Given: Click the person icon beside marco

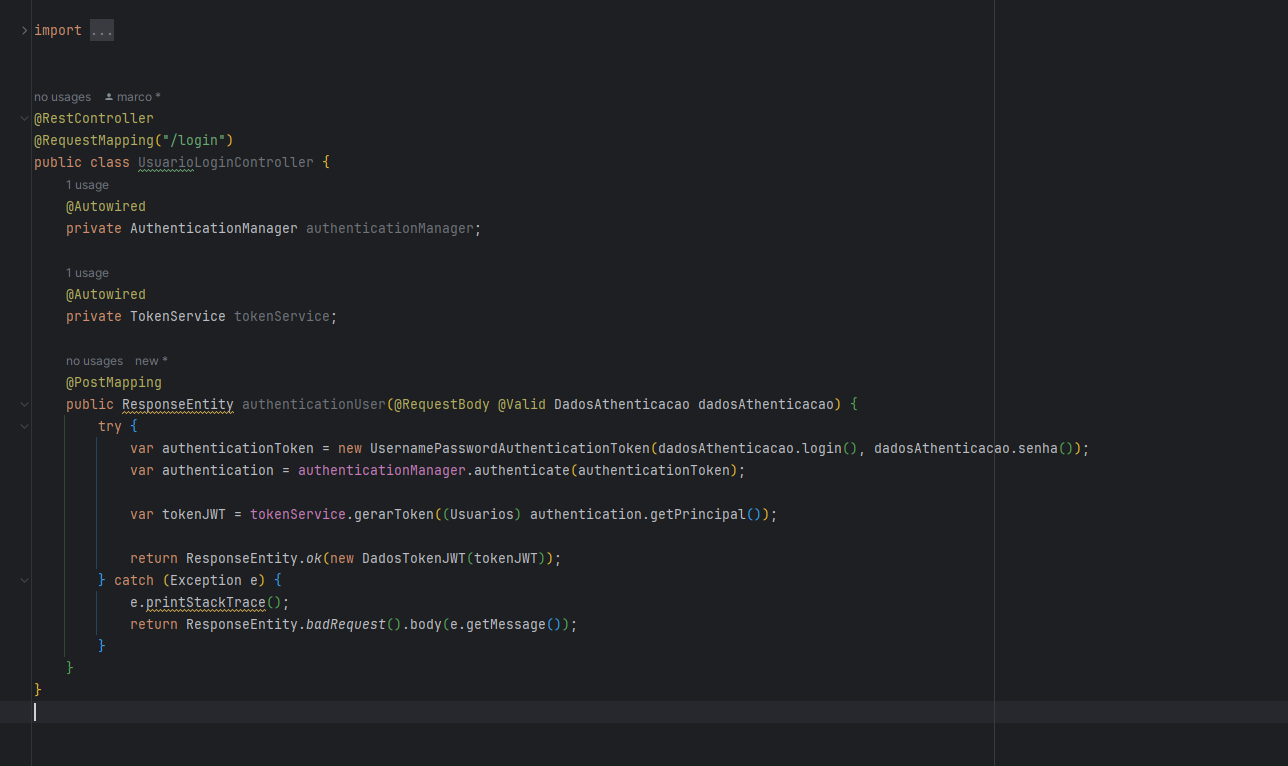Looking at the screenshot, I should 109,97.
